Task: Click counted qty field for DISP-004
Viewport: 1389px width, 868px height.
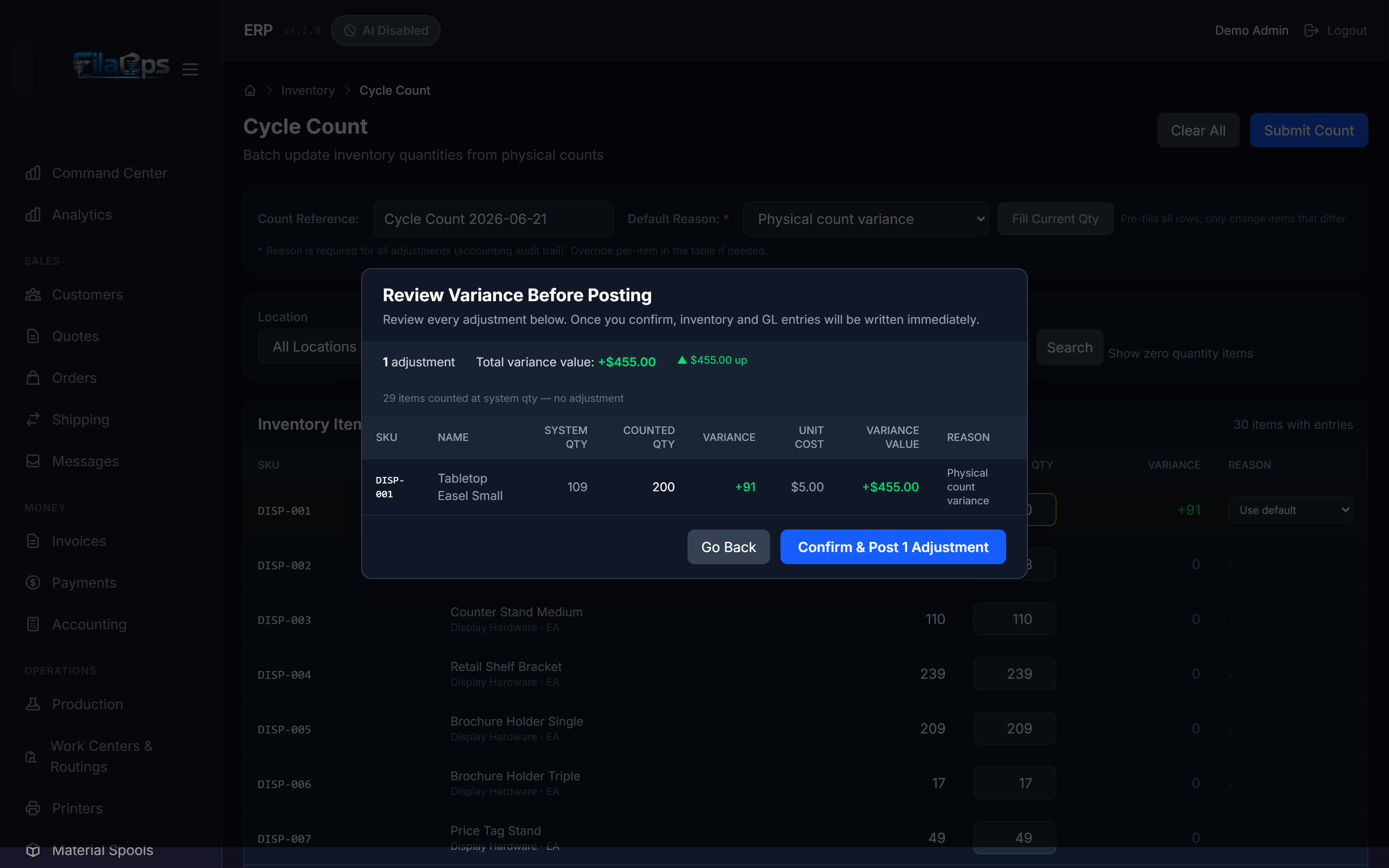Action: pyautogui.click(x=1014, y=674)
